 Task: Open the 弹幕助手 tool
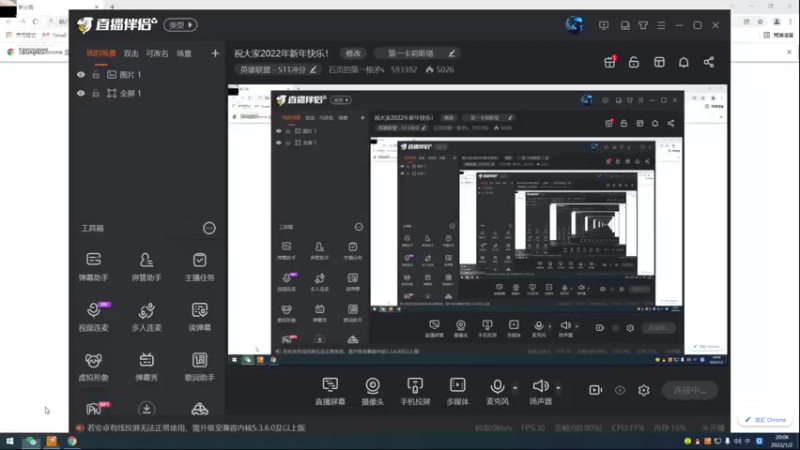pos(93,266)
